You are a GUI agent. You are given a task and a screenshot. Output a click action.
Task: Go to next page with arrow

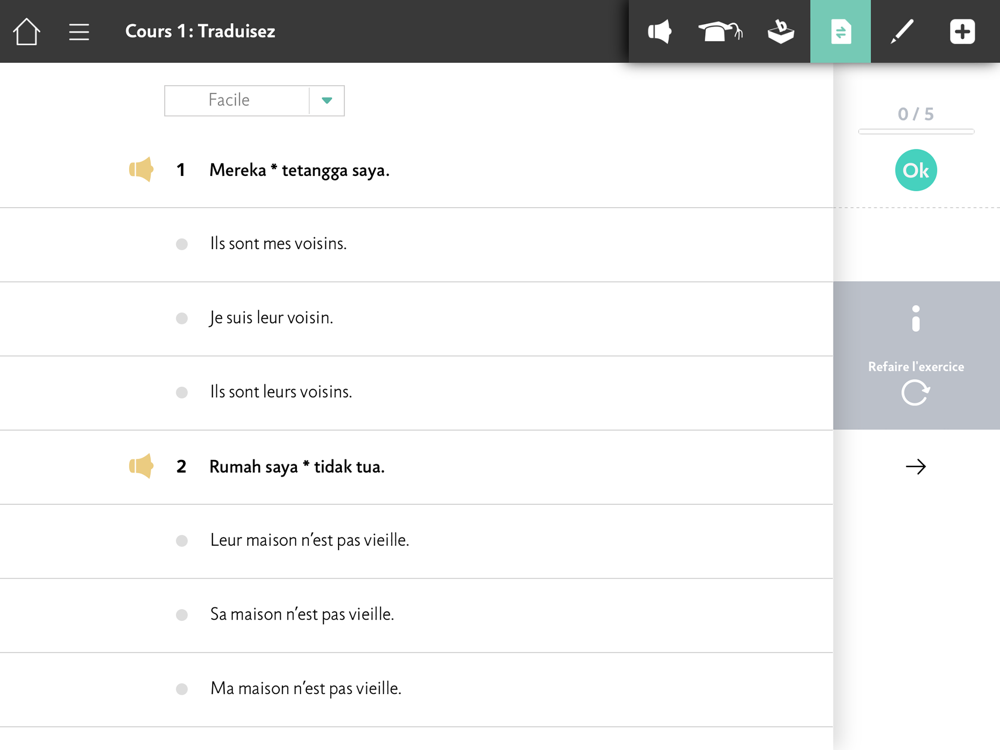(x=915, y=467)
